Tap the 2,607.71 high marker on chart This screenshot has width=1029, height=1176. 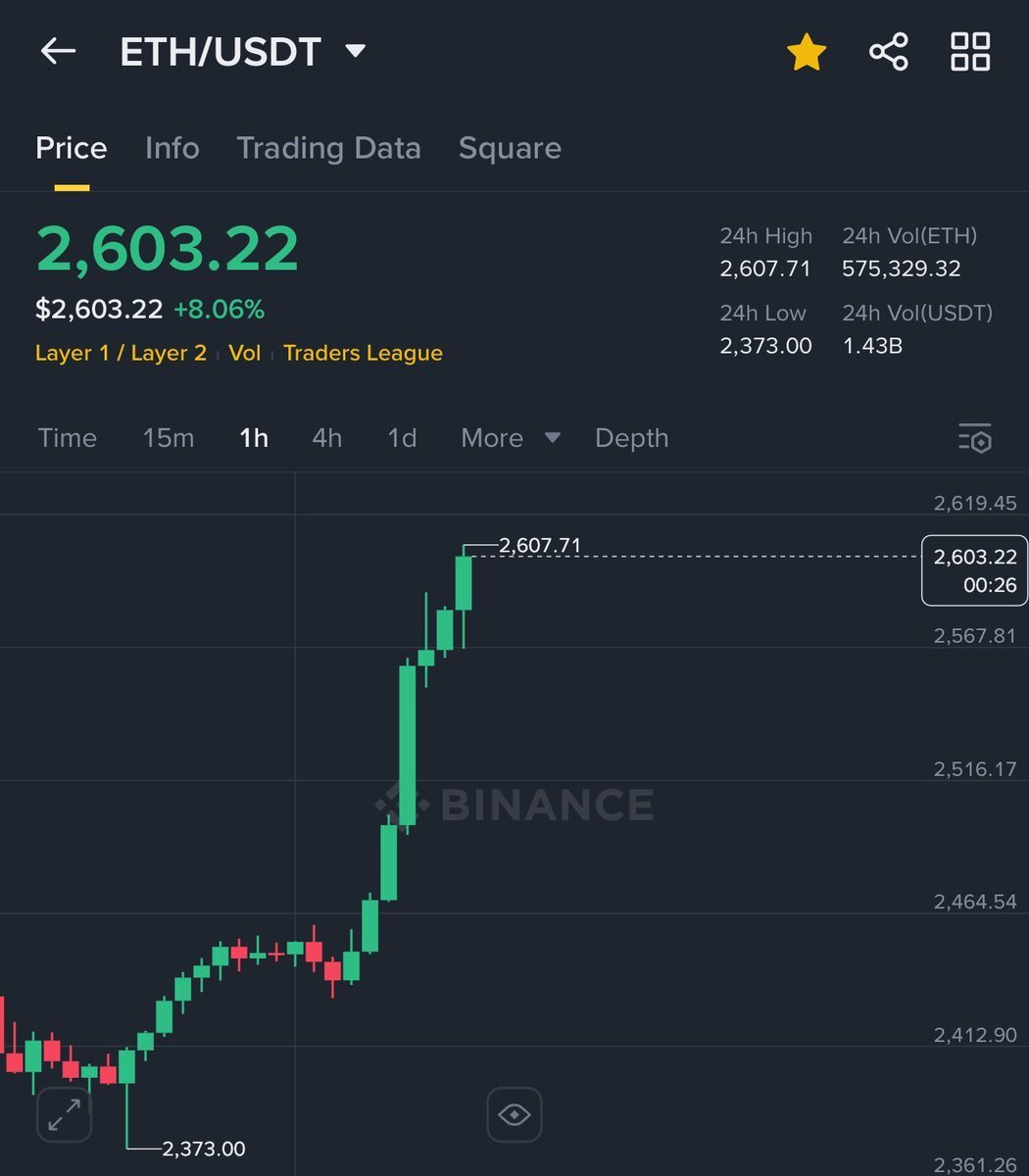(540, 545)
